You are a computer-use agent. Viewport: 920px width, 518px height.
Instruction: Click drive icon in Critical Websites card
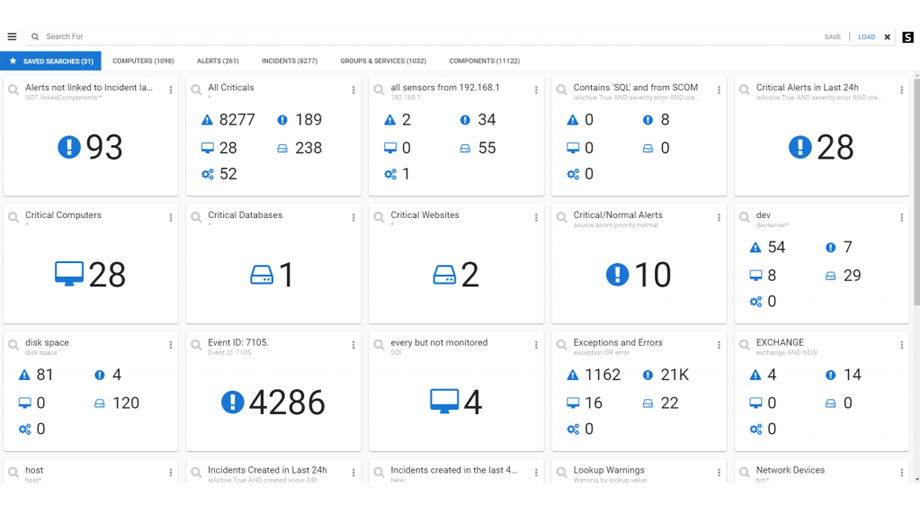(x=444, y=275)
